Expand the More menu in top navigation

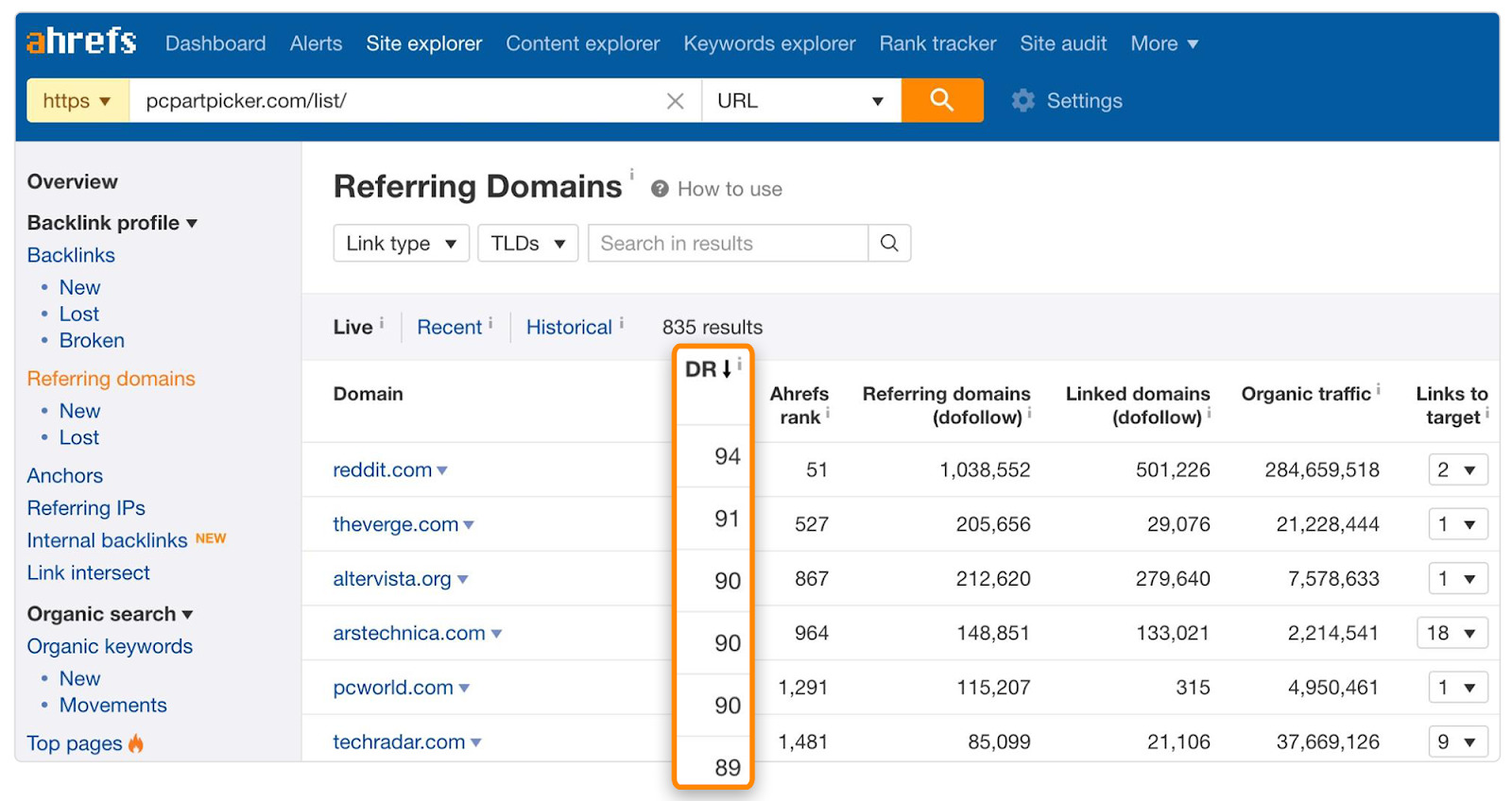pos(1164,43)
